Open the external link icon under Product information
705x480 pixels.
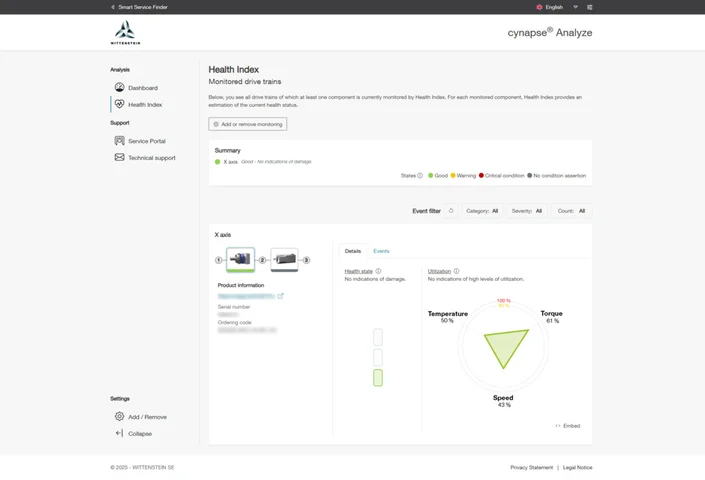(281, 296)
